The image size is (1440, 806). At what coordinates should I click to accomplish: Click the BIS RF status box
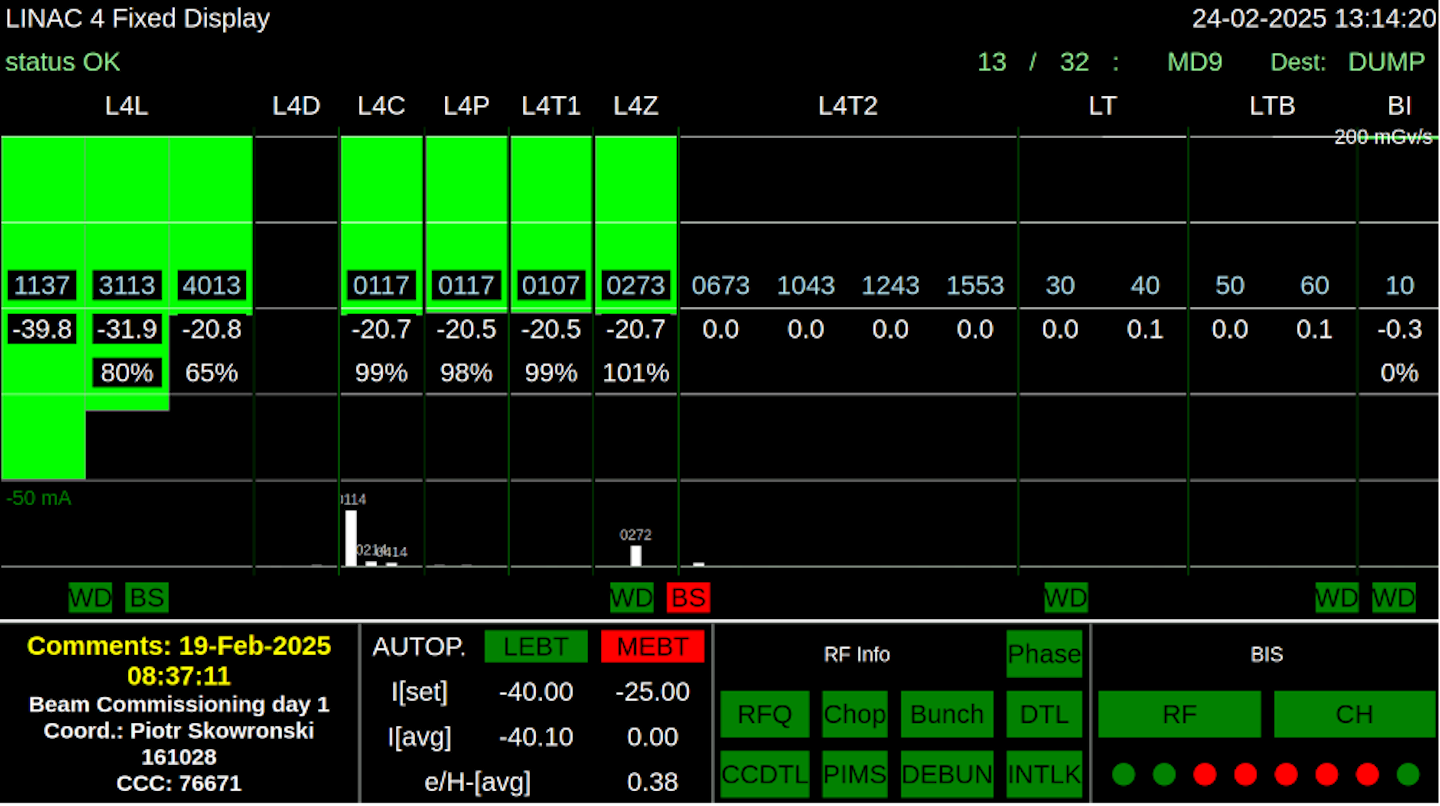click(x=1179, y=714)
